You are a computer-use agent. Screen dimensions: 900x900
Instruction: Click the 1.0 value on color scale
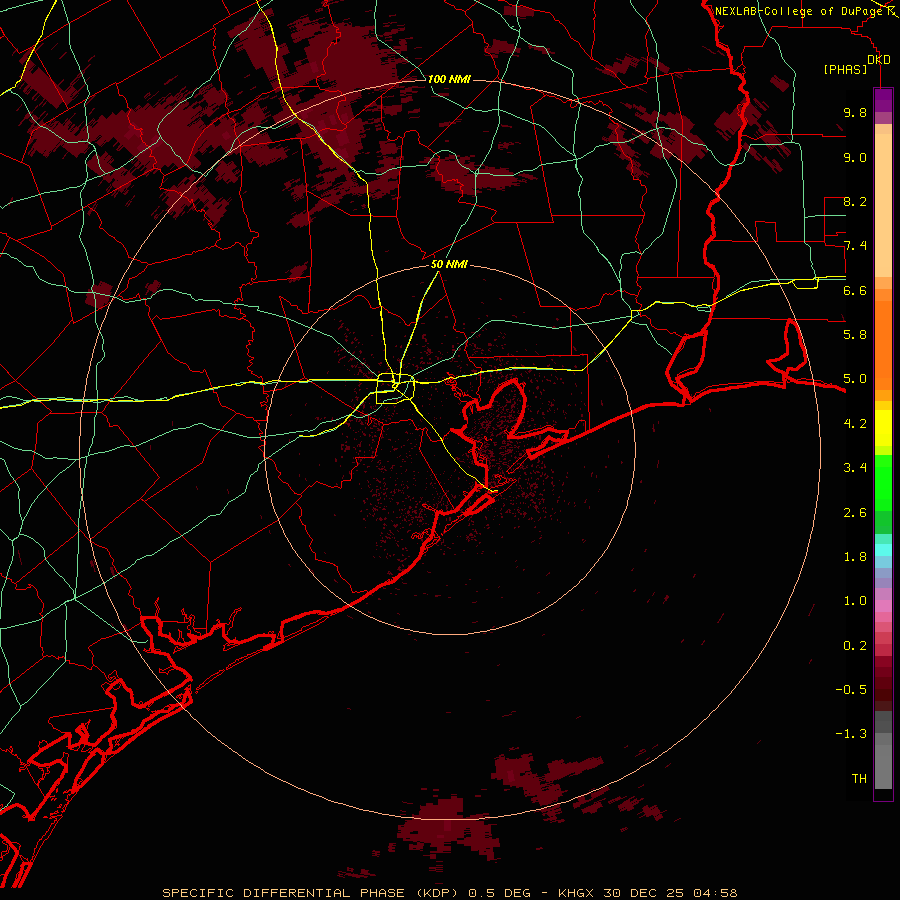[855, 600]
